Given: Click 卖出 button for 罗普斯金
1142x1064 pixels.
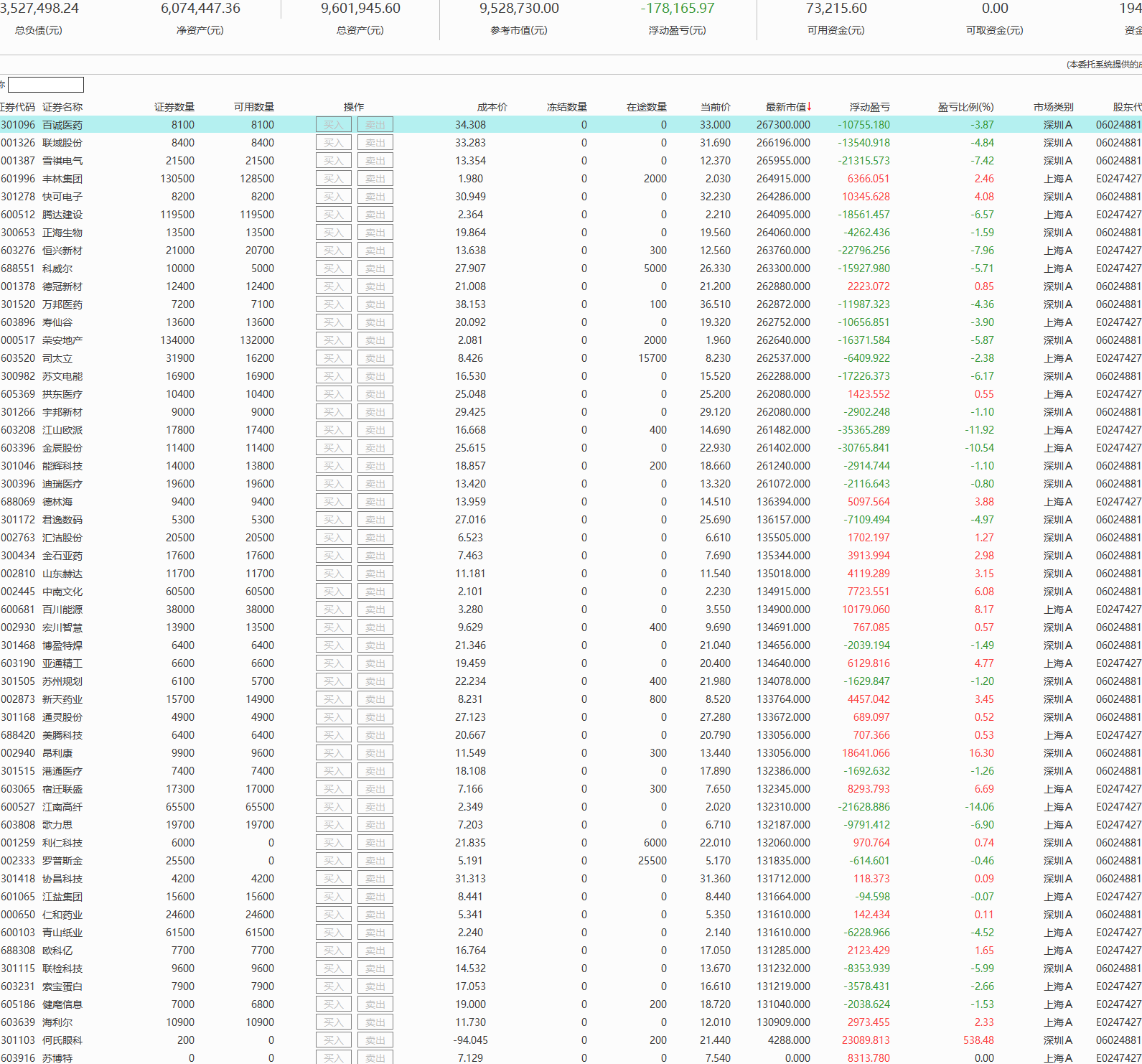Looking at the screenshot, I should click(375, 861).
